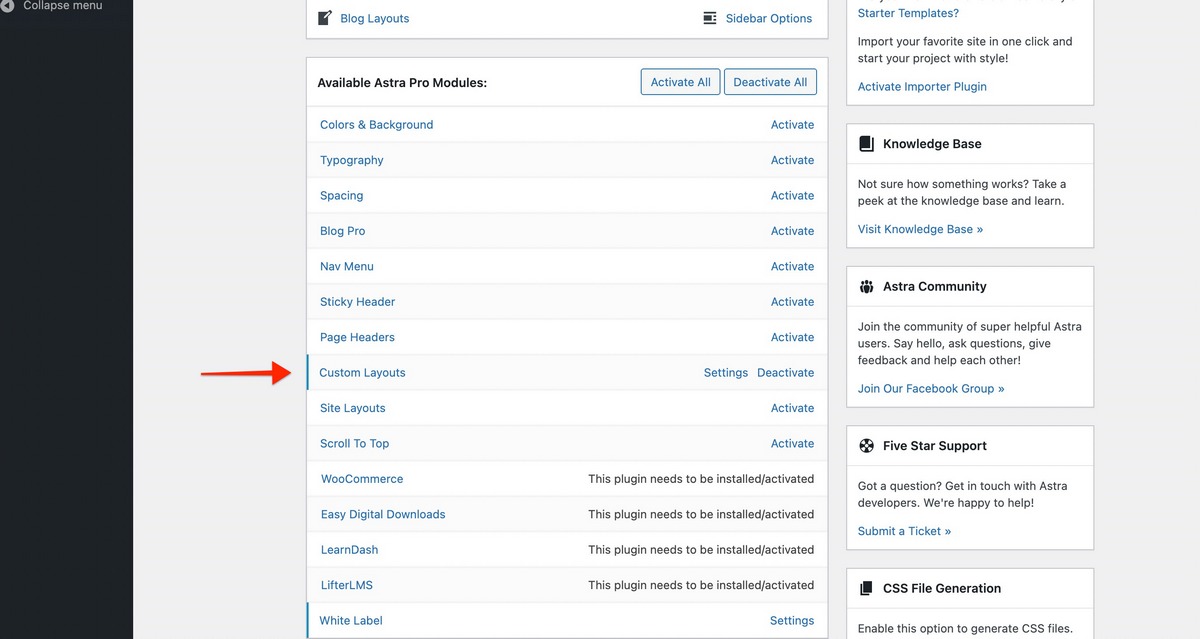Click the CSS File Generation heading
The width and height of the screenshot is (1200, 639).
coord(941,588)
